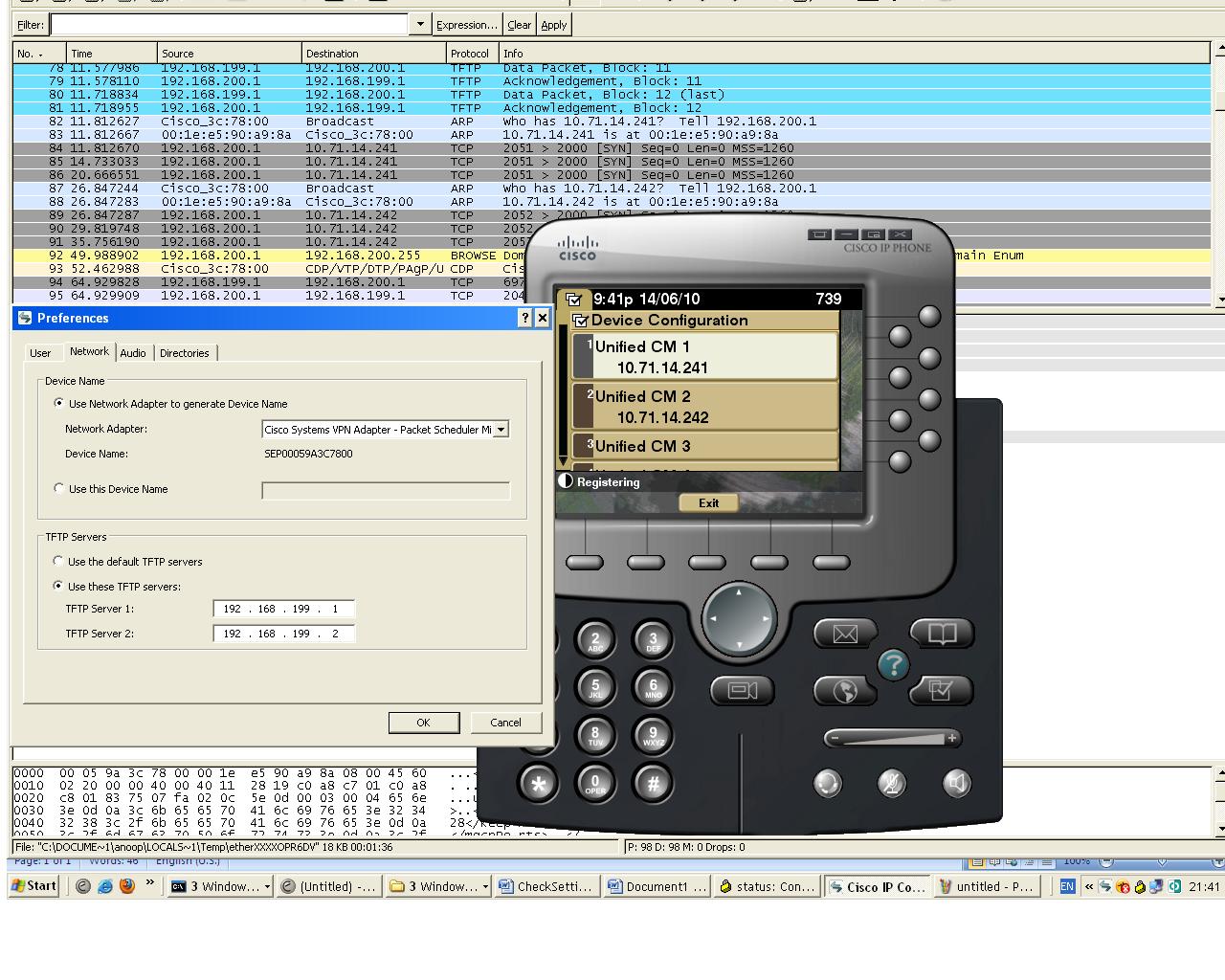Screen dimensions: 1225x980
Task: Toggle the Headset button on the phone
Action: [828, 783]
